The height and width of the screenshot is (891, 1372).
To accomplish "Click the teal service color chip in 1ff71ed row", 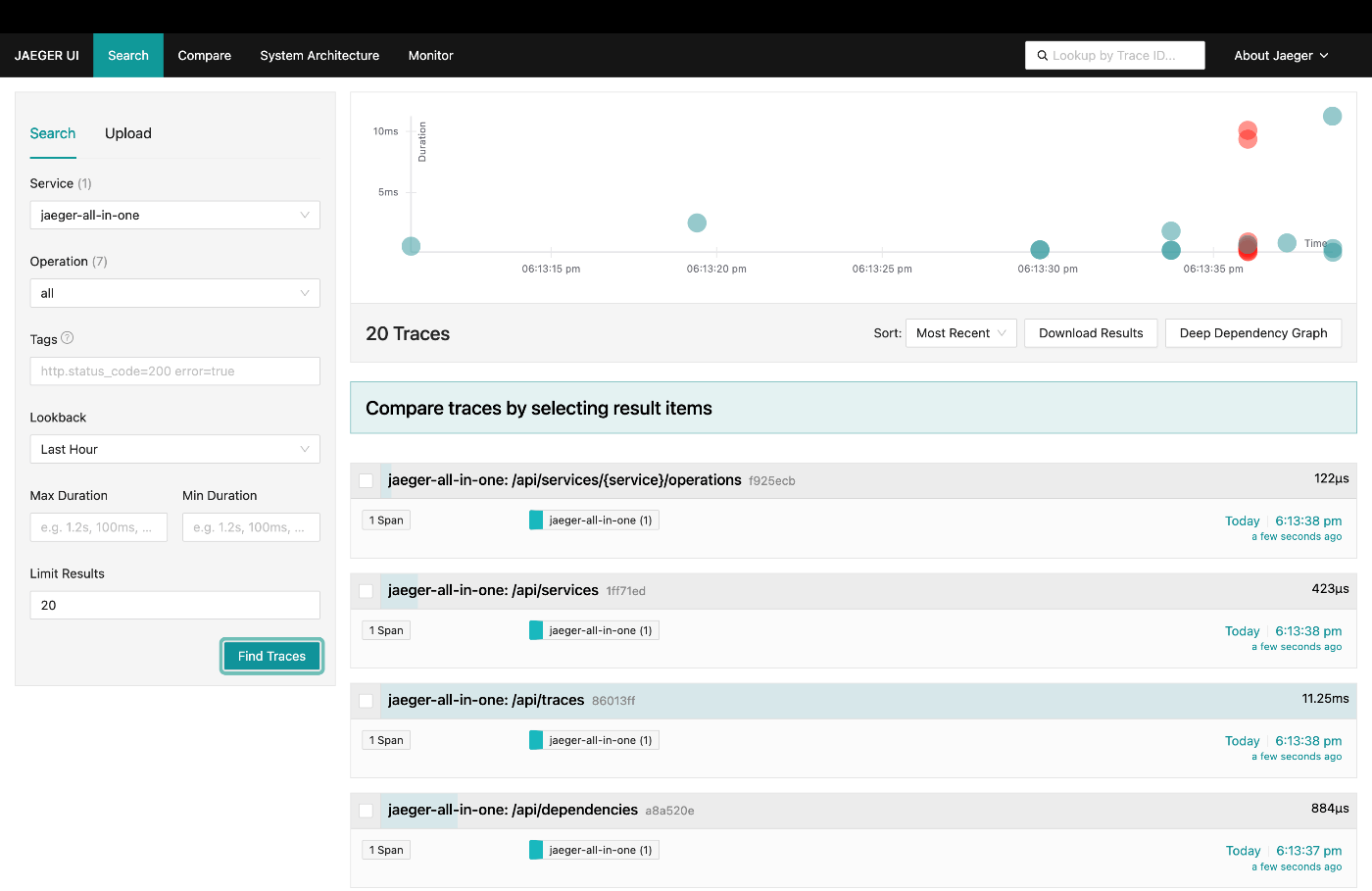I will tap(536, 630).
